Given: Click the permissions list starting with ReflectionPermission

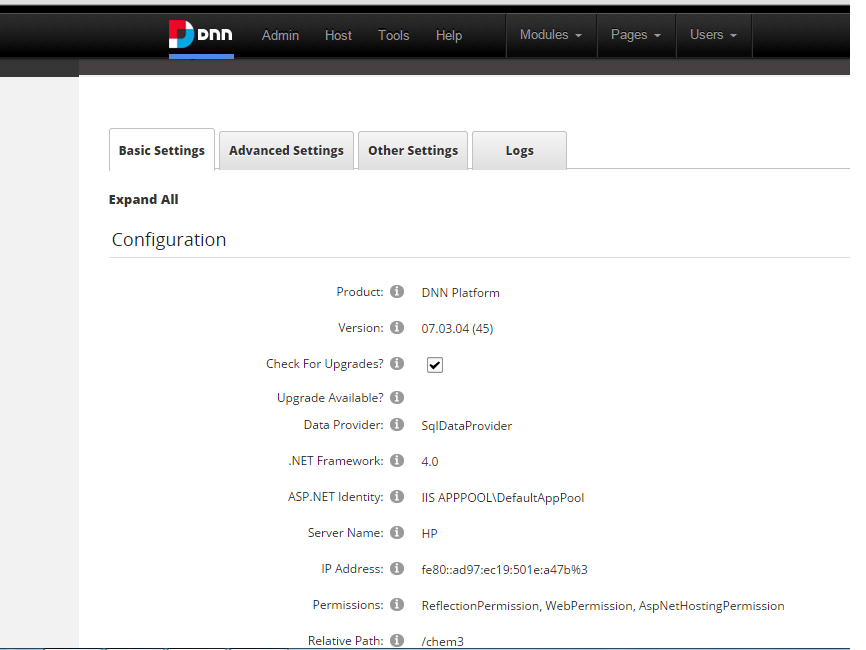Looking at the screenshot, I should pyautogui.click(x=603, y=606).
